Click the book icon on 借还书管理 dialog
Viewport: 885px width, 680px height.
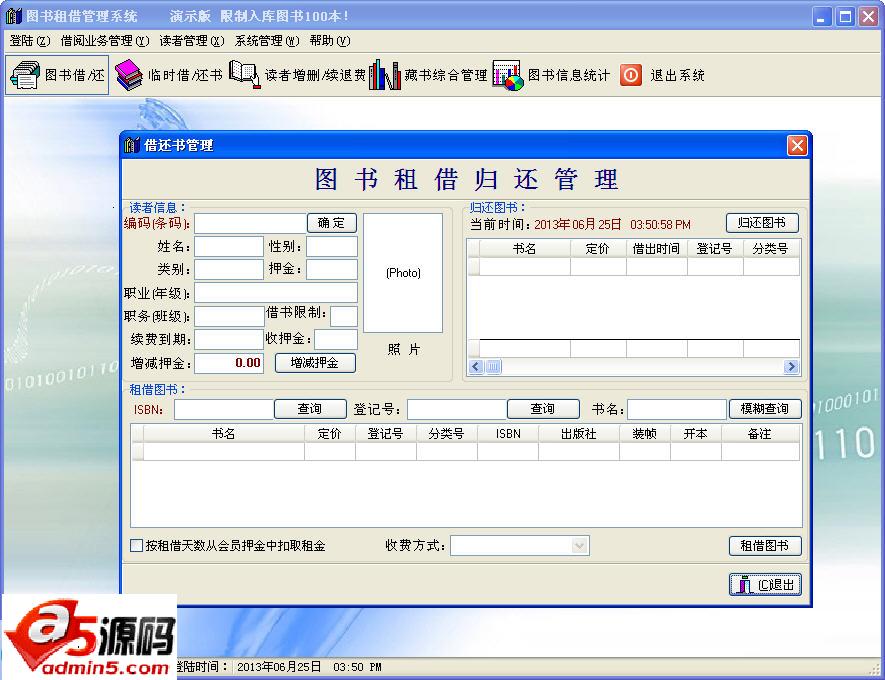[x=131, y=145]
